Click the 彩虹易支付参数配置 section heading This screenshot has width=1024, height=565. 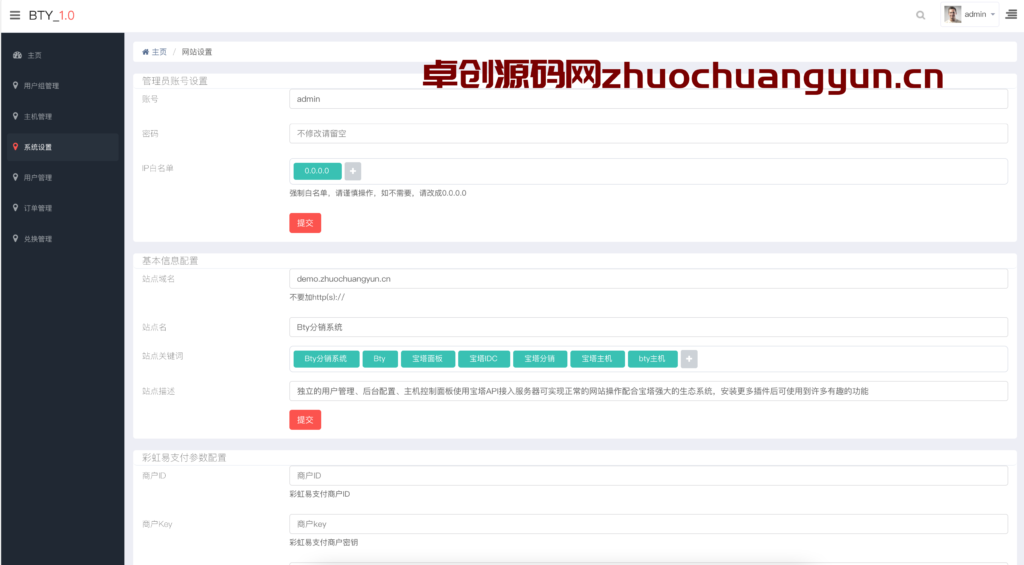click(184, 457)
